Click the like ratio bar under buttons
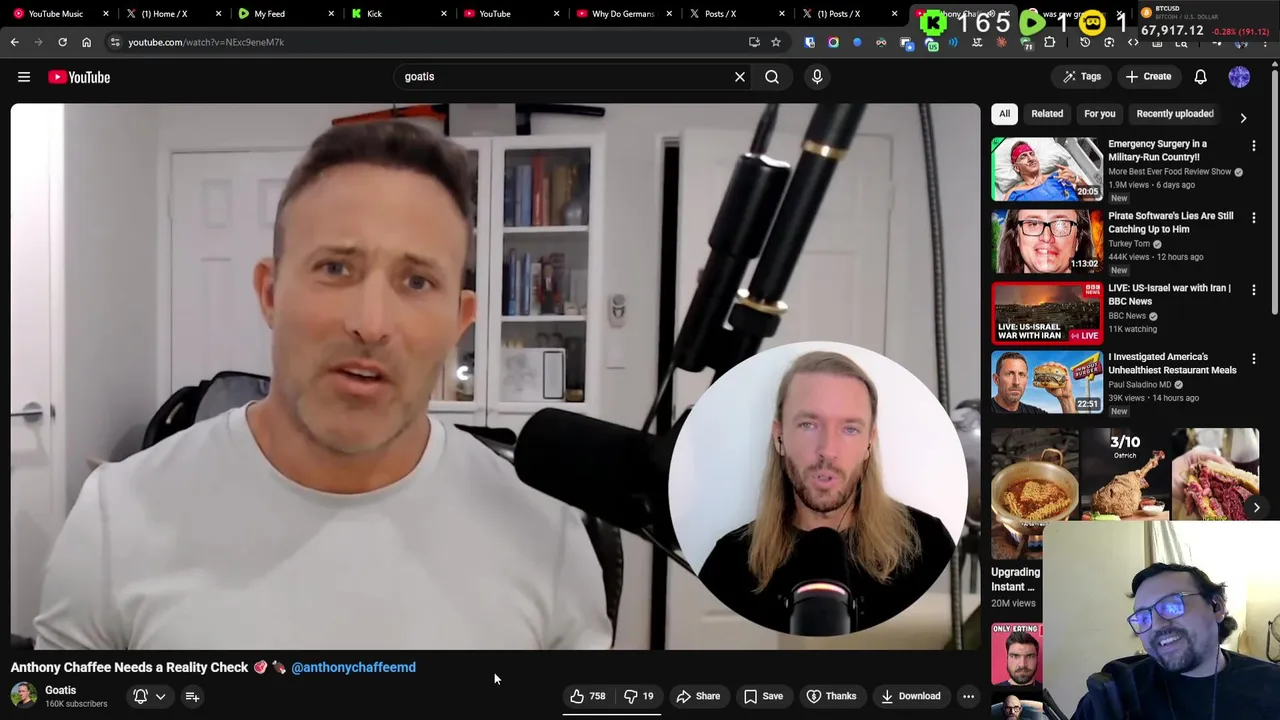 [611, 714]
